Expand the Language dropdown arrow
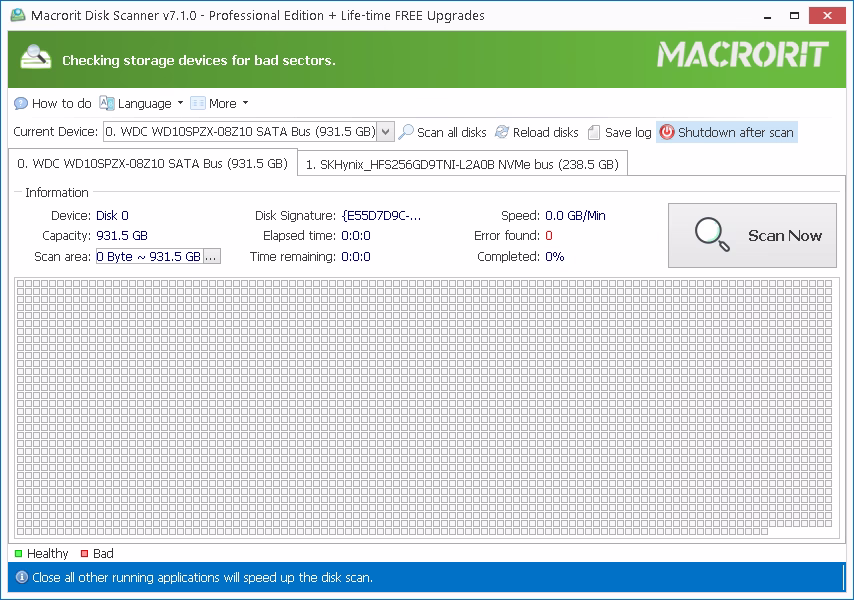The image size is (854, 600). [x=180, y=103]
